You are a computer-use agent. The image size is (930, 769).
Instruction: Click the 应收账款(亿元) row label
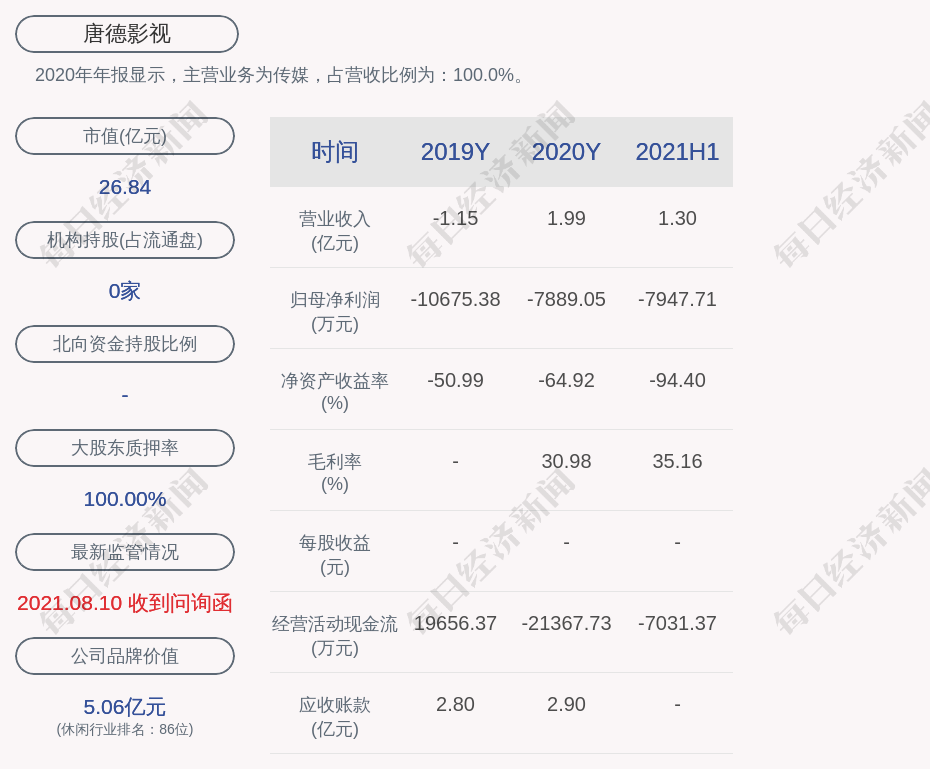click(335, 717)
